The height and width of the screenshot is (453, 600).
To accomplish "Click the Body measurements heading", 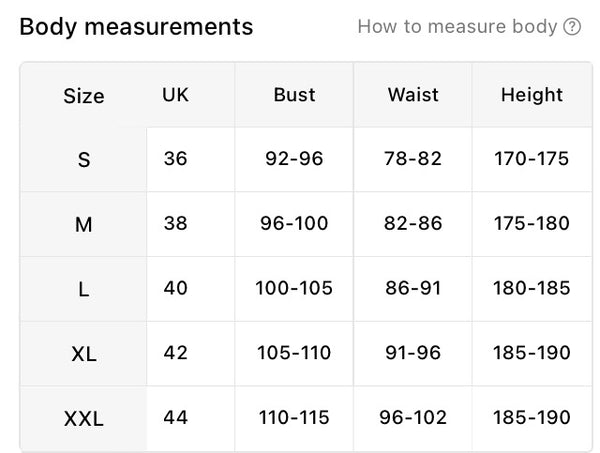I will pyautogui.click(x=136, y=27).
